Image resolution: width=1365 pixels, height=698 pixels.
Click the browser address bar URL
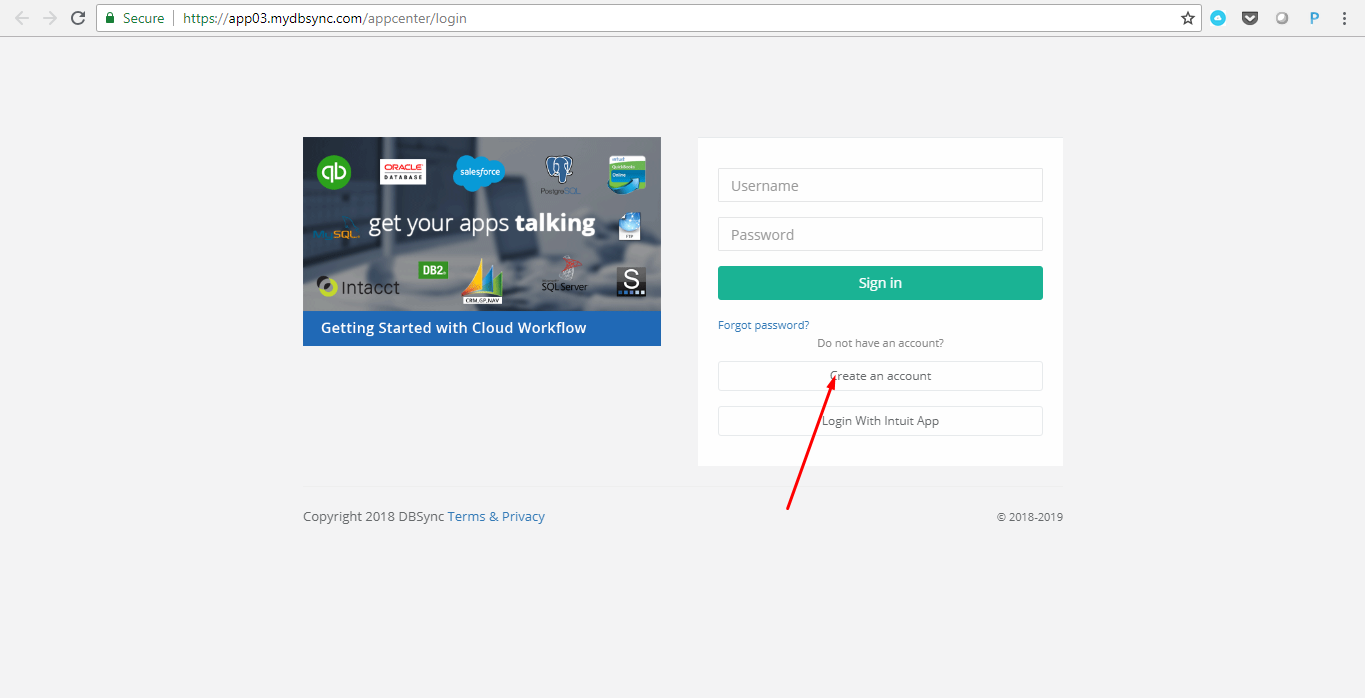[x=325, y=18]
